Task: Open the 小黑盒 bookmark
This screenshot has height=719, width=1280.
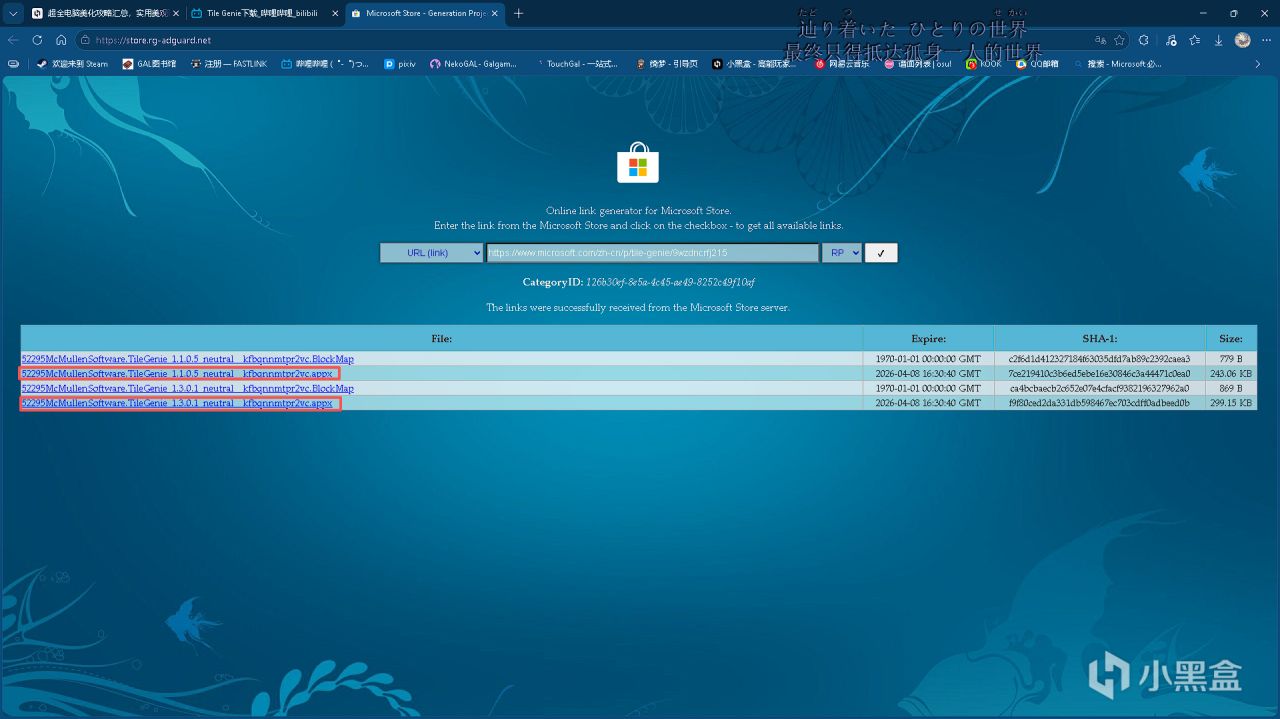Action: click(x=754, y=63)
